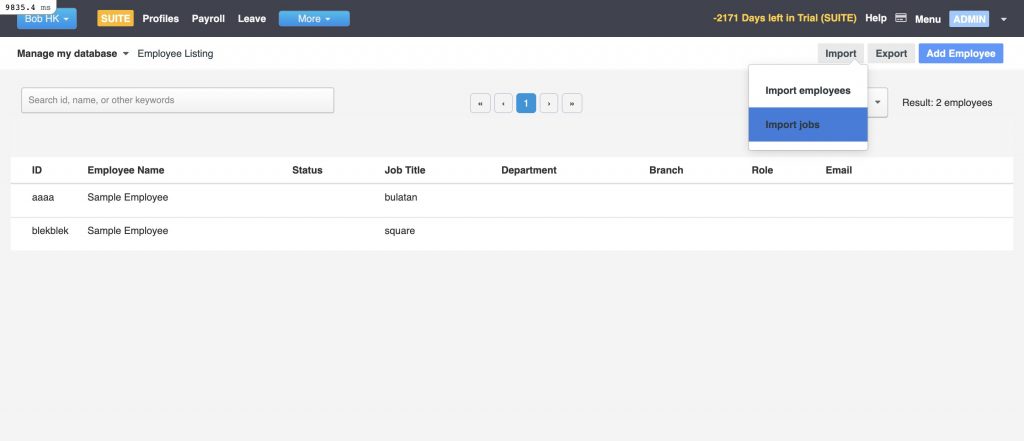Focus the employee search field
The height and width of the screenshot is (441, 1024).
[178, 100]
